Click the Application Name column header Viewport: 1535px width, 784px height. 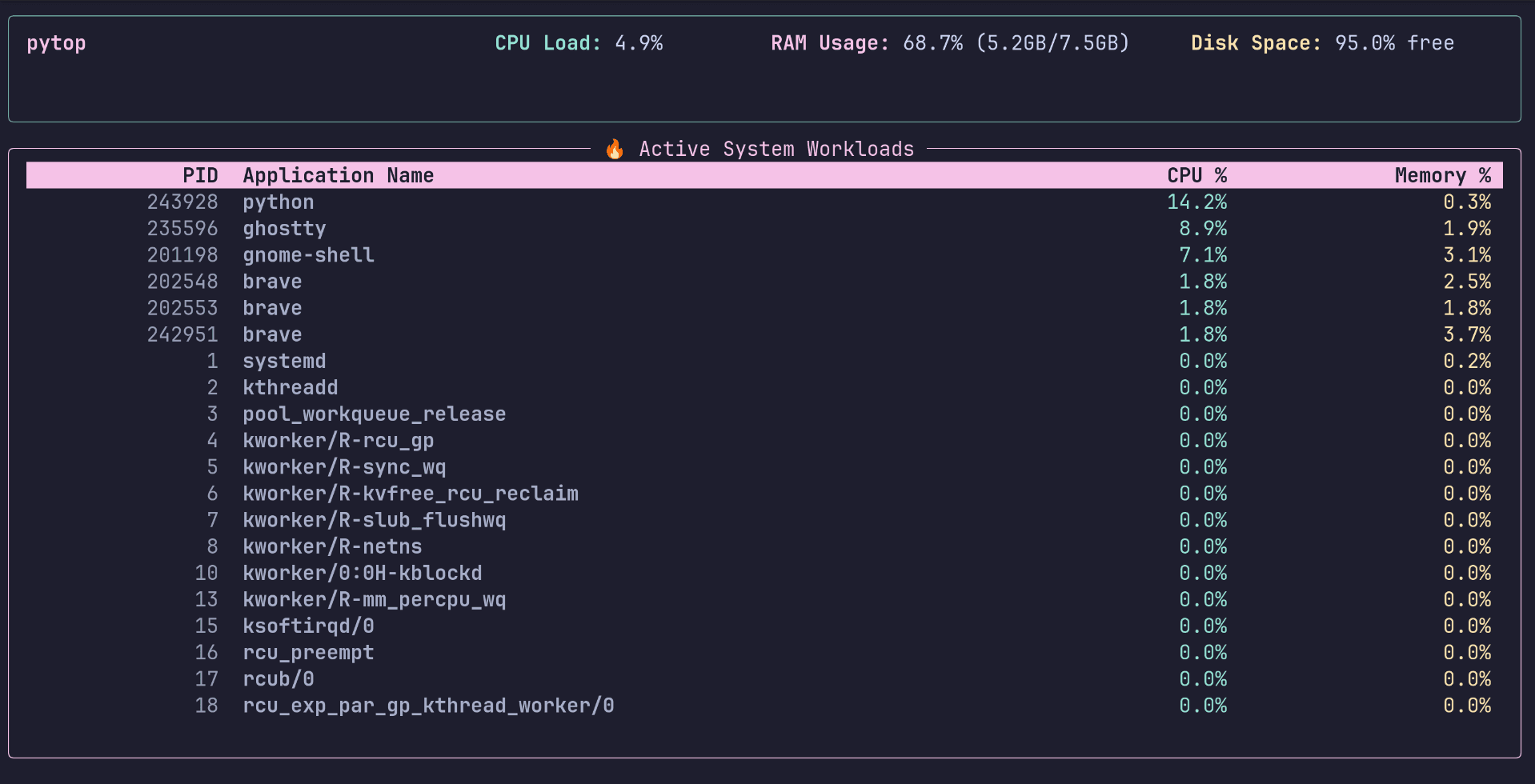click(339, 175)
